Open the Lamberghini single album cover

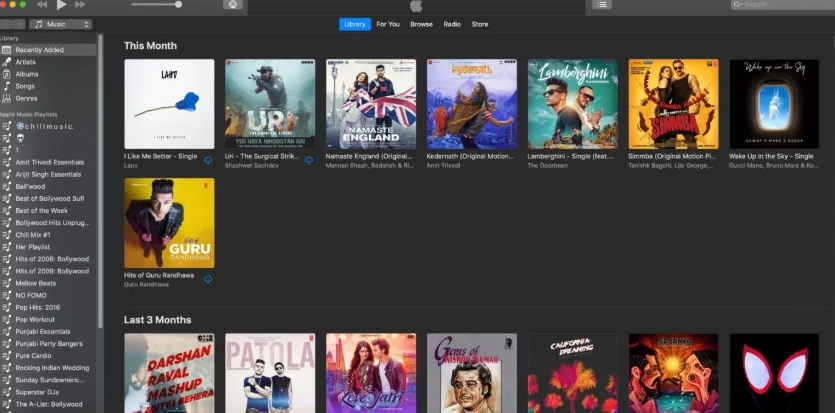[572, 104]
